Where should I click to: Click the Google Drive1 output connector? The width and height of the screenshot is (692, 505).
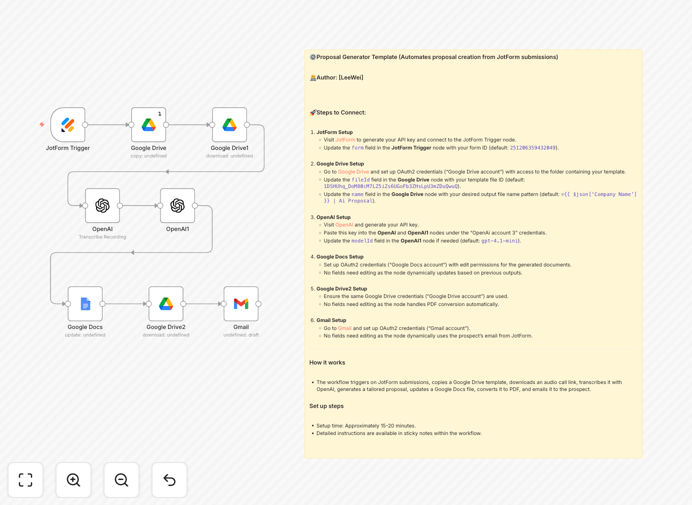247,125
